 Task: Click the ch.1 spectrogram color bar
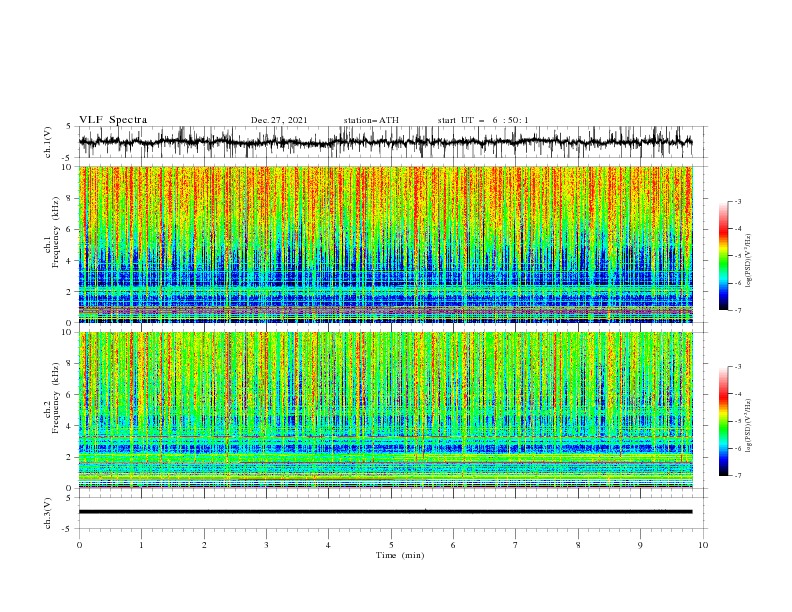pyautogui.click(x=723, y=256)
